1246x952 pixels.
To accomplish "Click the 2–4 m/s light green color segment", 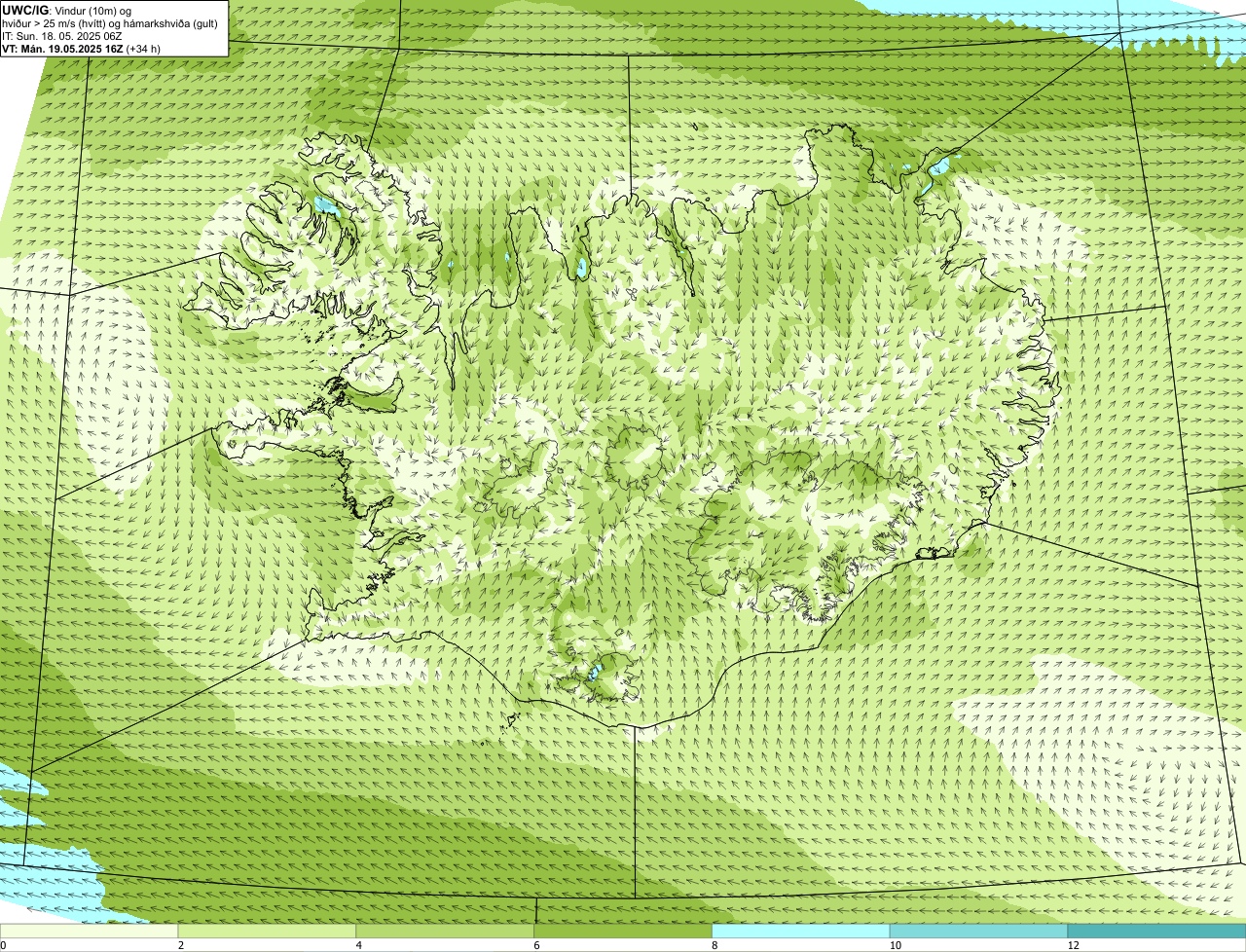I will click(268, 932).
